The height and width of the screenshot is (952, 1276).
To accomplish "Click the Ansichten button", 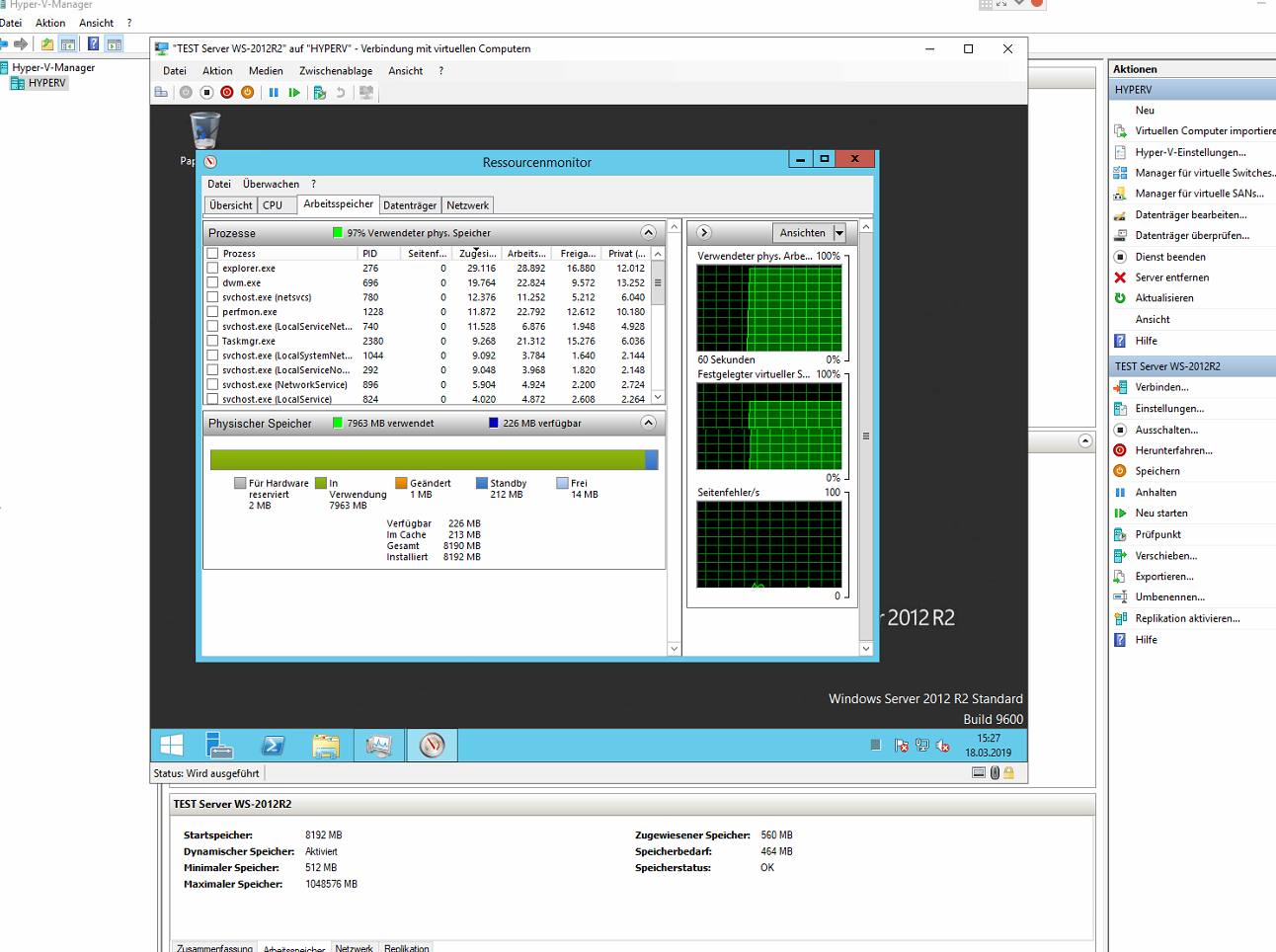I will [803, 233].
